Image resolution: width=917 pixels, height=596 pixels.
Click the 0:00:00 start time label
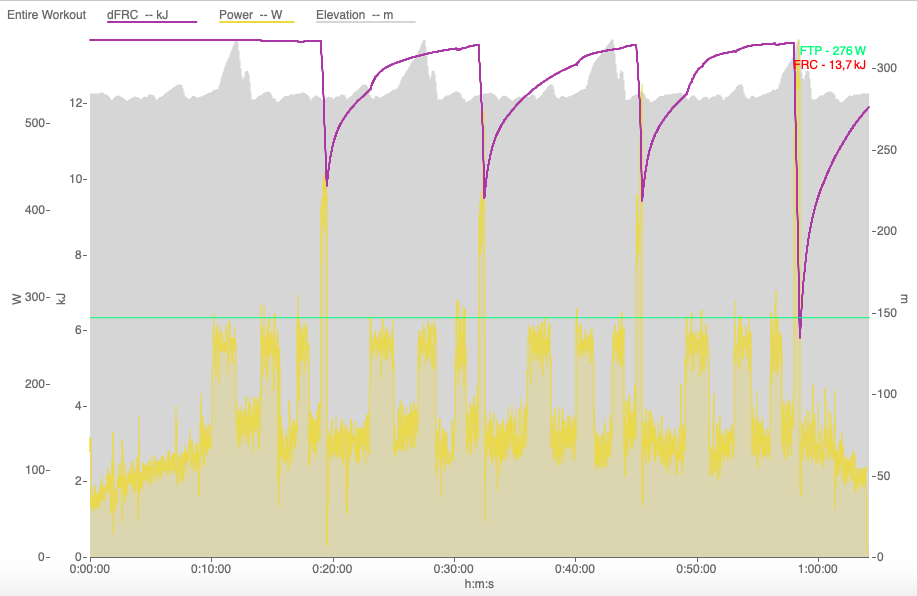[x=89, y=569]
